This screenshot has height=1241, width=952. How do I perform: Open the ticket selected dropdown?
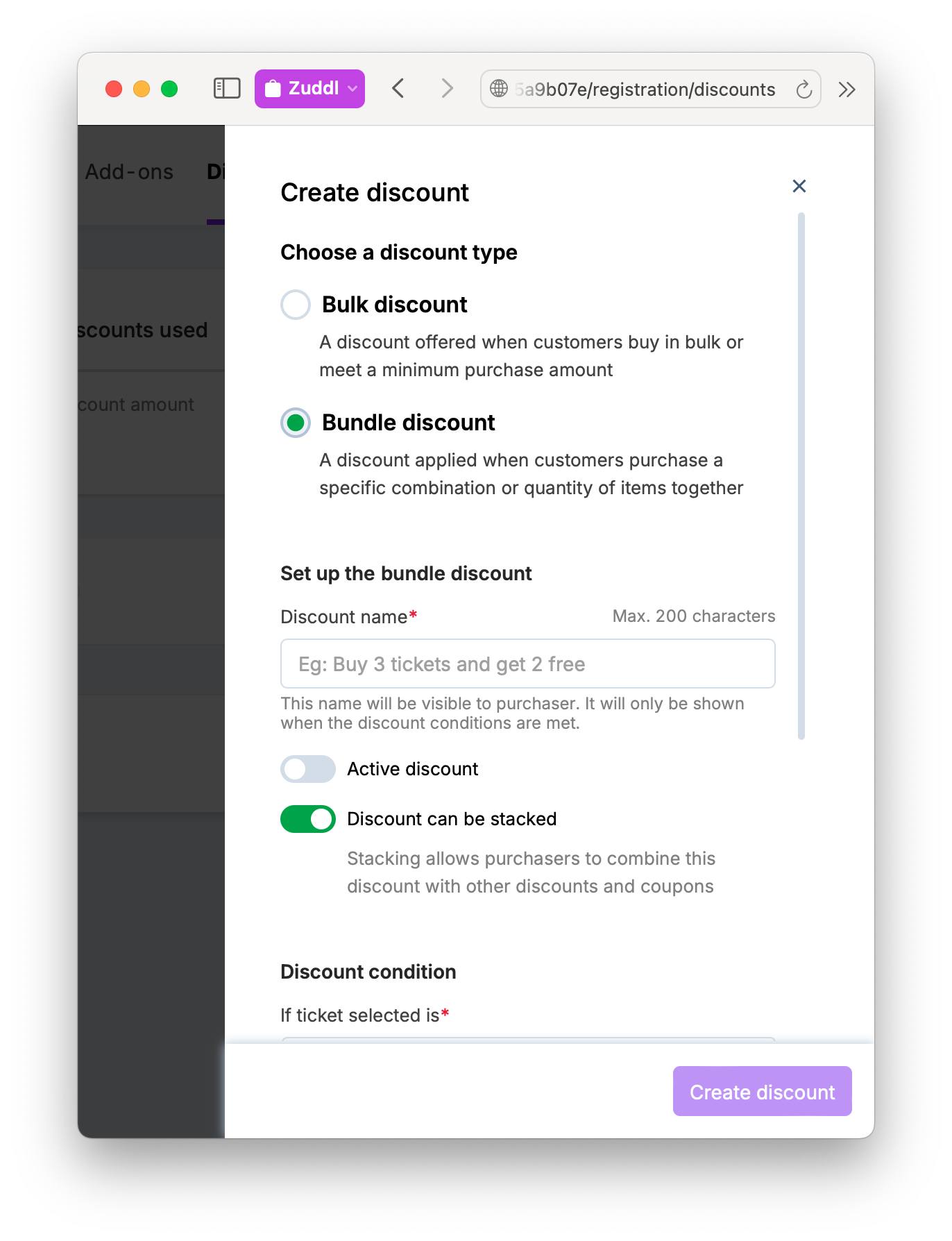527,1039
